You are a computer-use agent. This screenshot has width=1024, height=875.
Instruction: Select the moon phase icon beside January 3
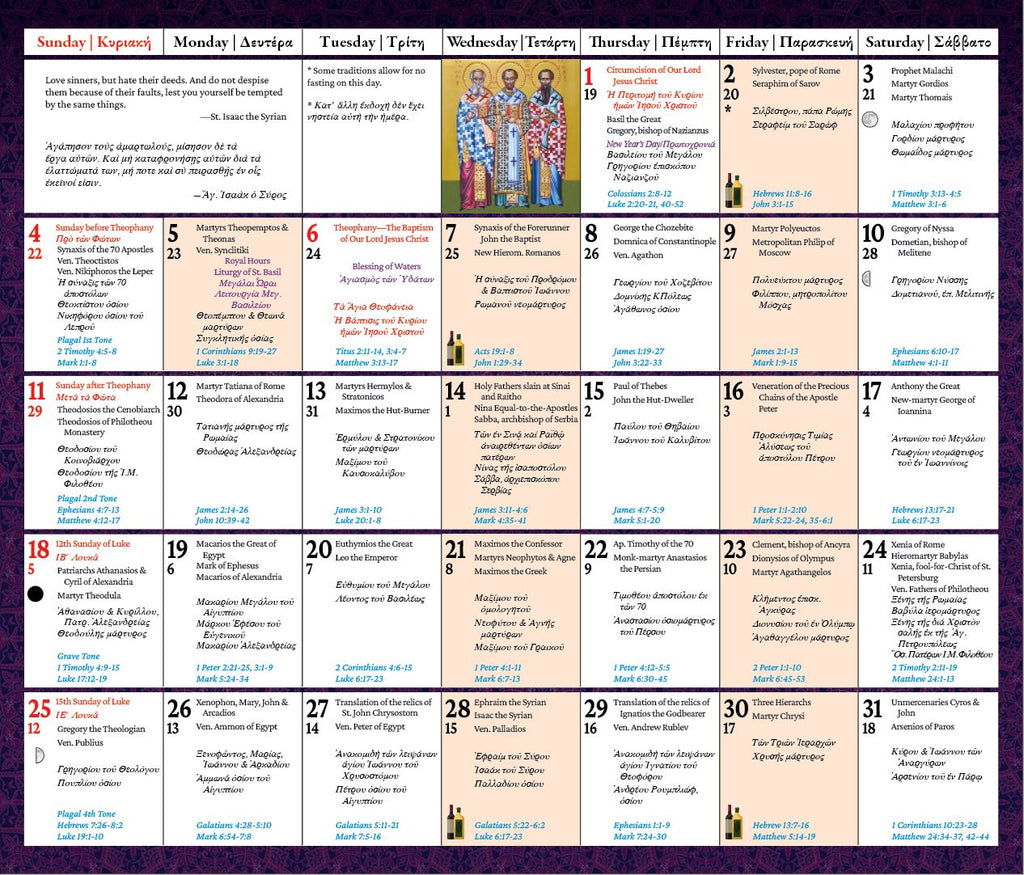coord(868,120)
